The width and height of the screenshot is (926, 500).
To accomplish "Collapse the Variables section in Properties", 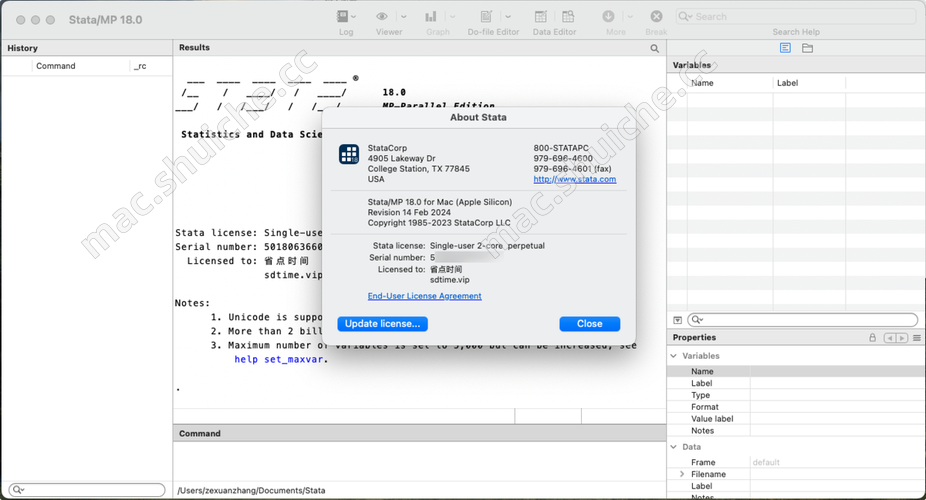I will pos(673,356).
